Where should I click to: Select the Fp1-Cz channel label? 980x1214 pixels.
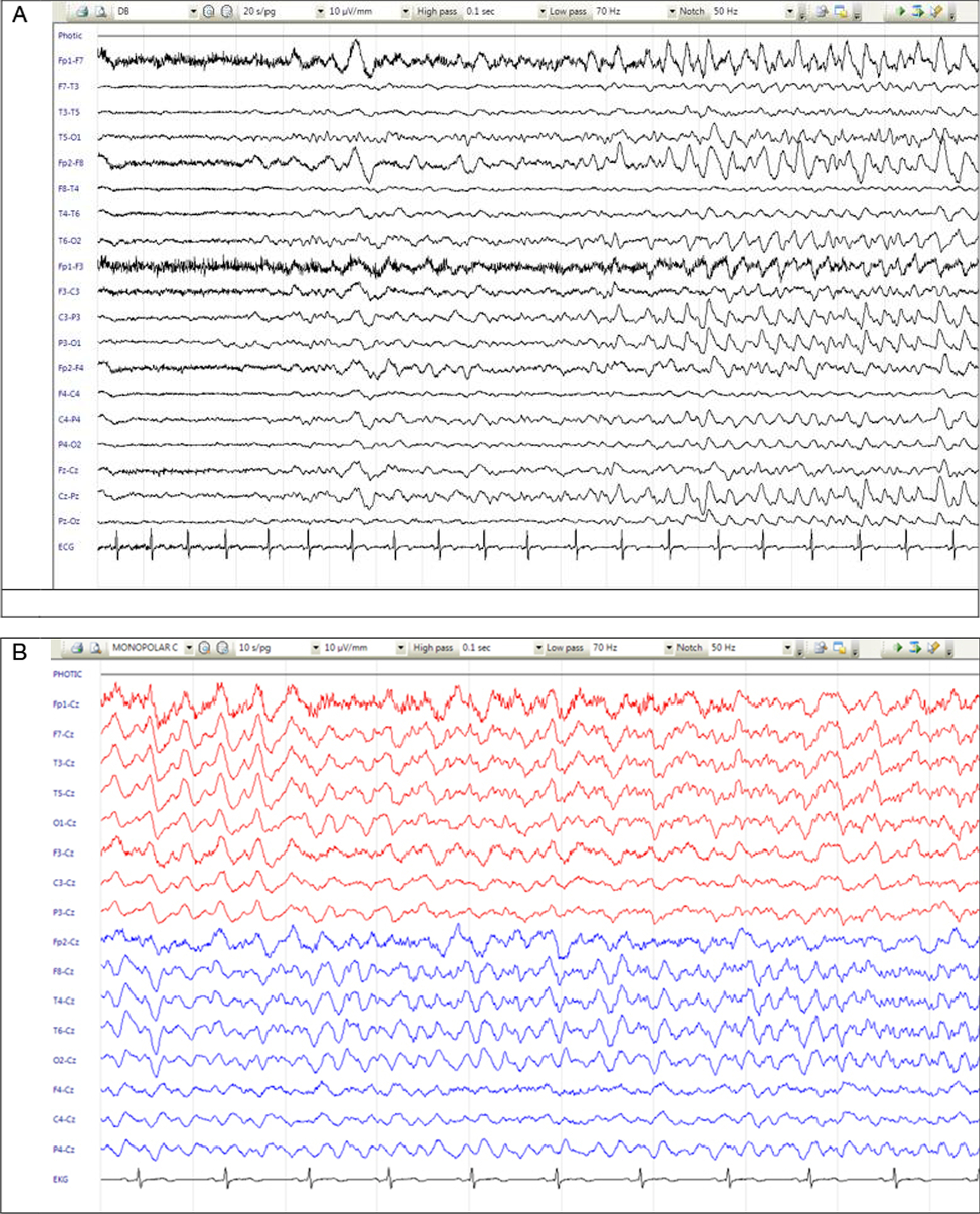pos(66,705)
